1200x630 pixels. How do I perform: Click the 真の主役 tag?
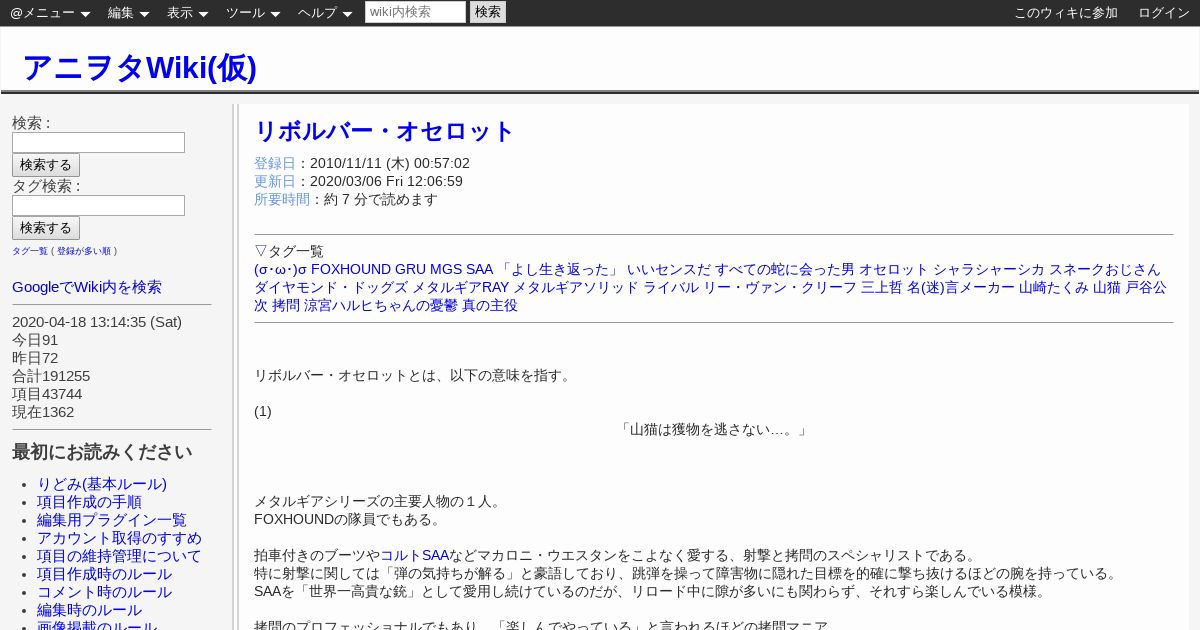click(490, 306)
